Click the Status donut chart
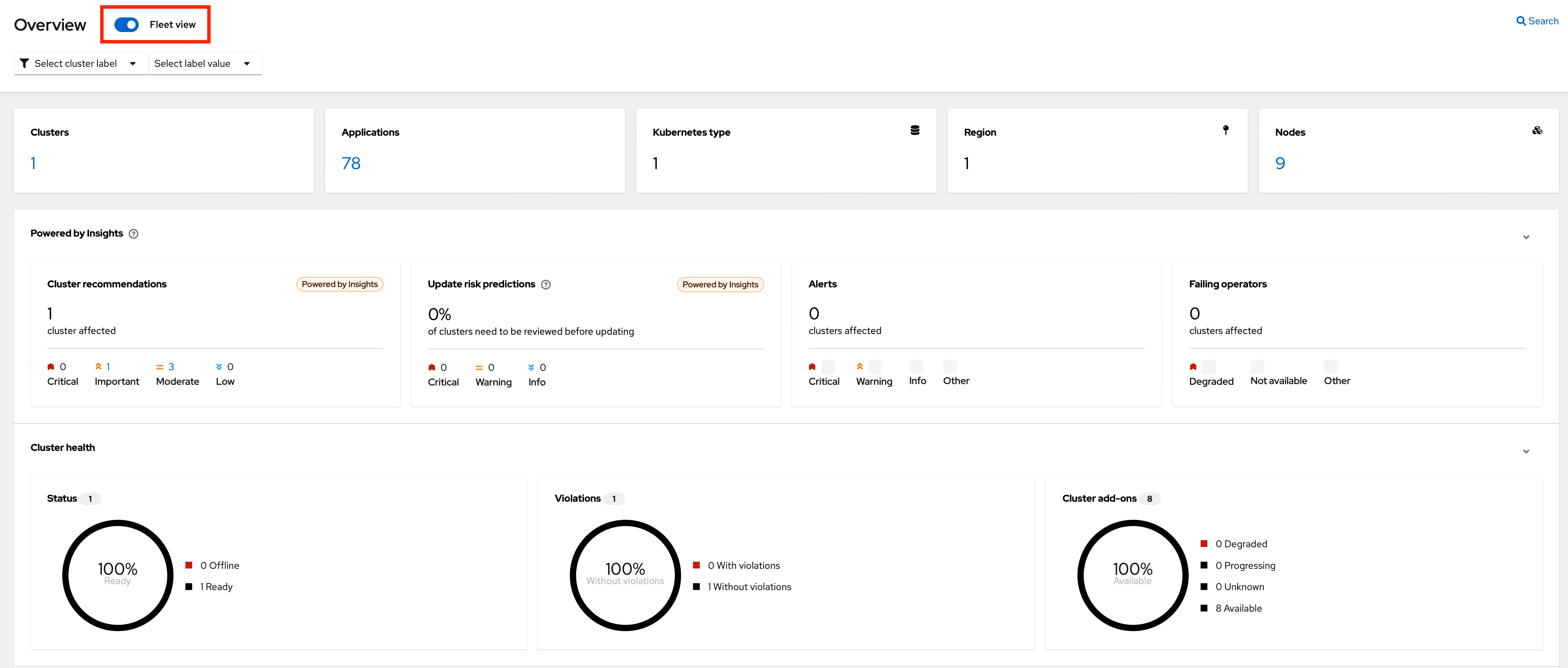 (x=118, y=575)
